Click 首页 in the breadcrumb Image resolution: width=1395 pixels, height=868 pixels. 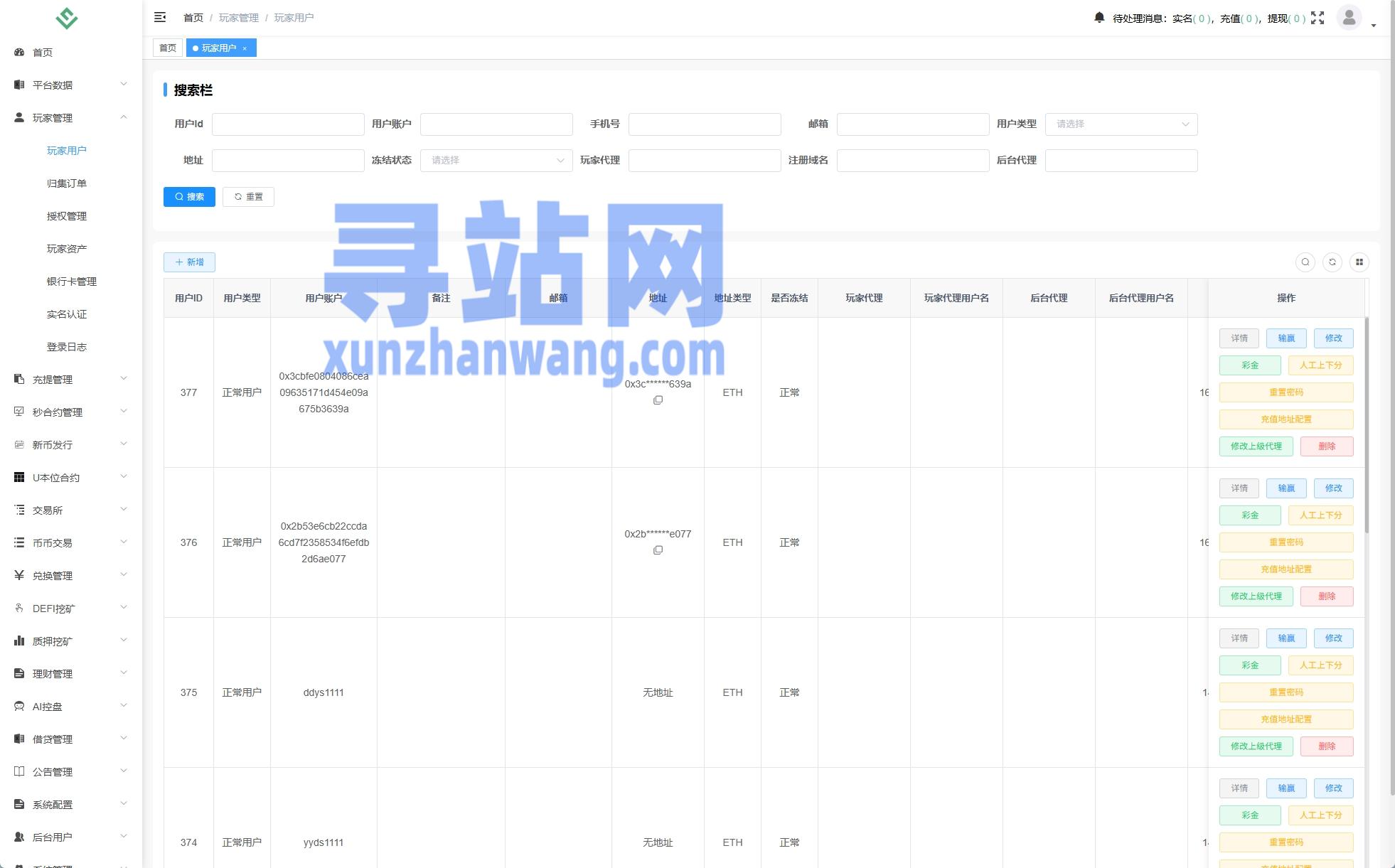193,18
